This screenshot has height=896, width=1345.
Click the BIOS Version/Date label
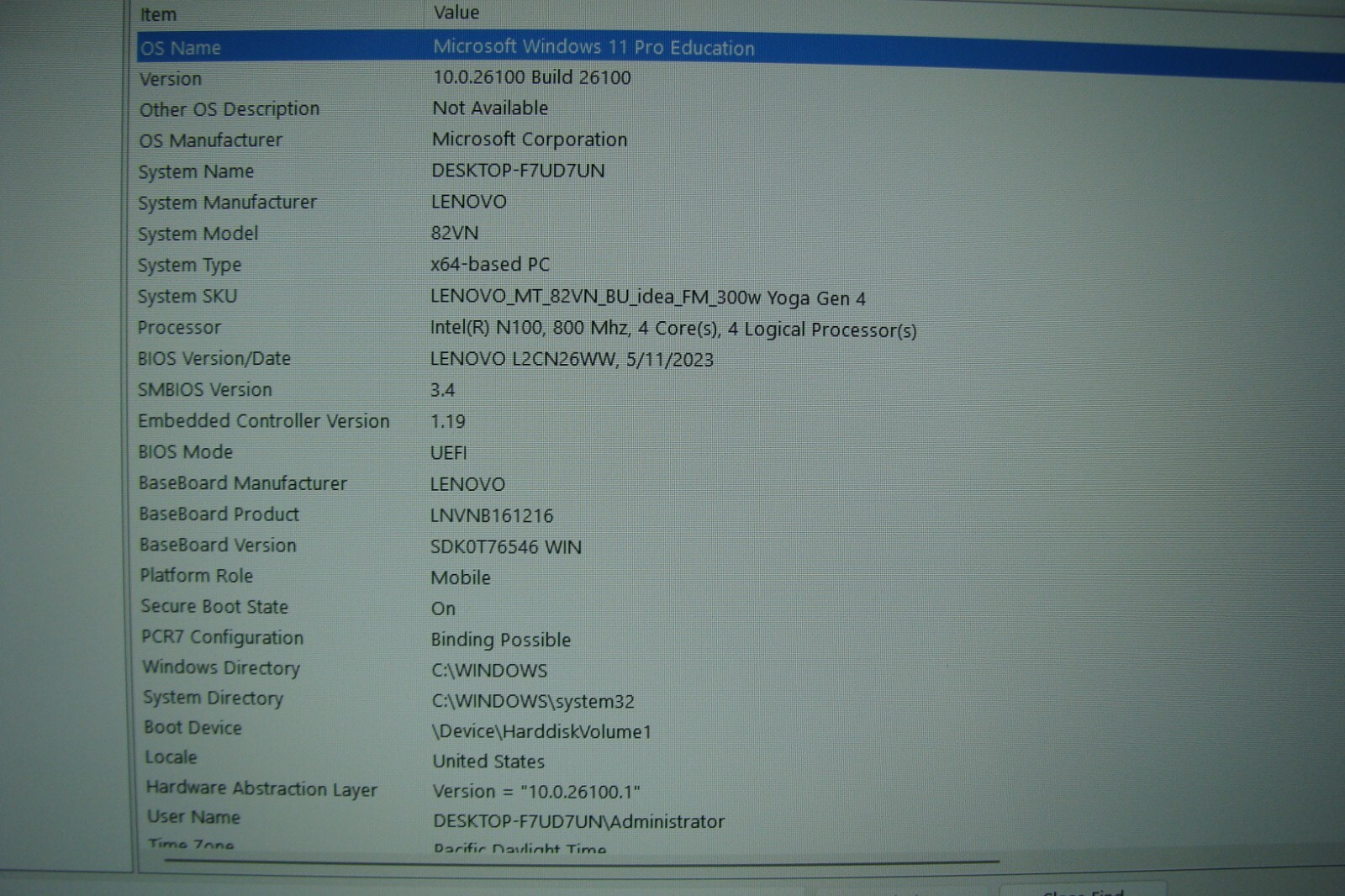214,359
